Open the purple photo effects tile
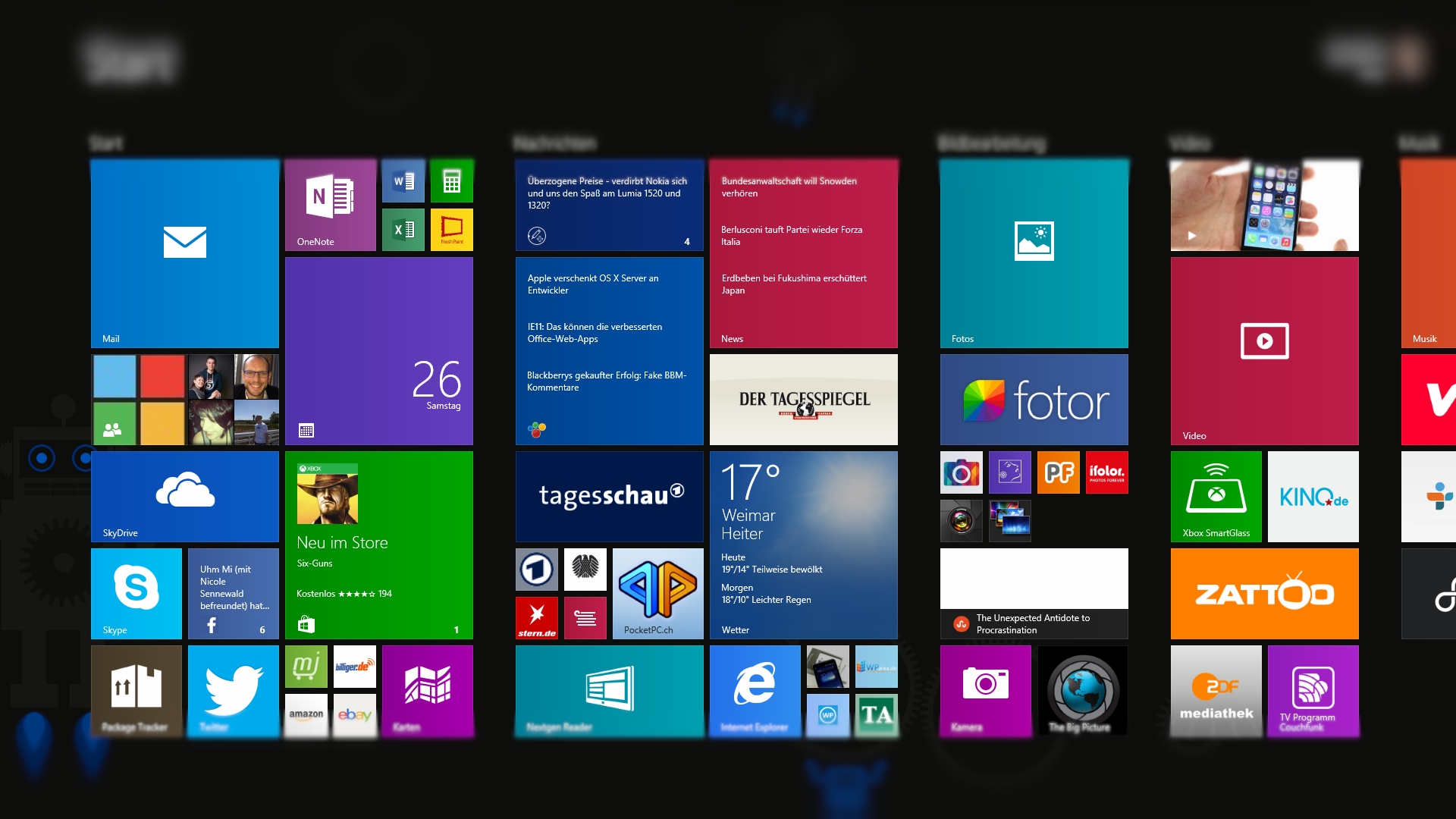The height and width of the screenshot is (819, 1456). pyautogui.click(x=1010, y=472)
